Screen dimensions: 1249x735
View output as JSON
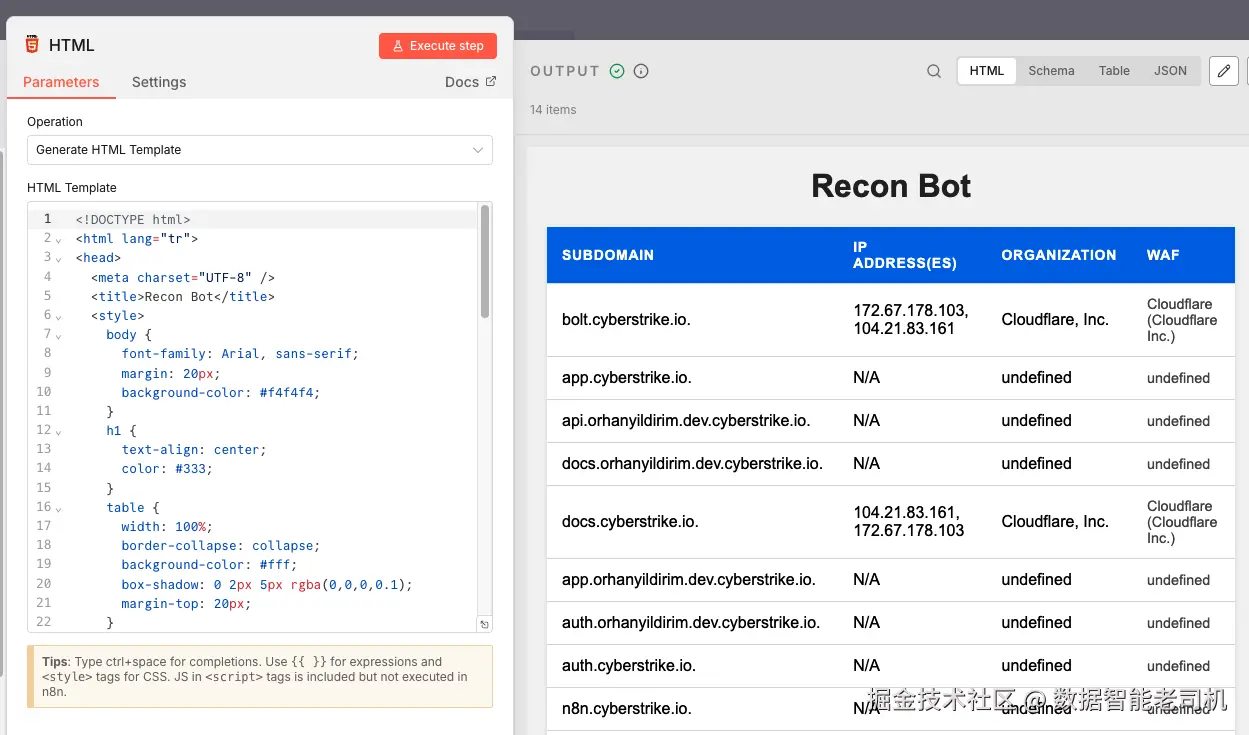coord(1170,71)
